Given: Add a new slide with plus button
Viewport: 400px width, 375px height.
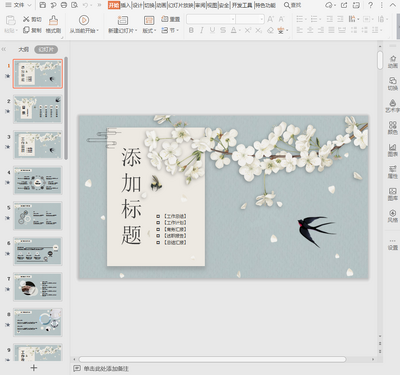Looking at the screenshot, I should [x=34, y=368].
